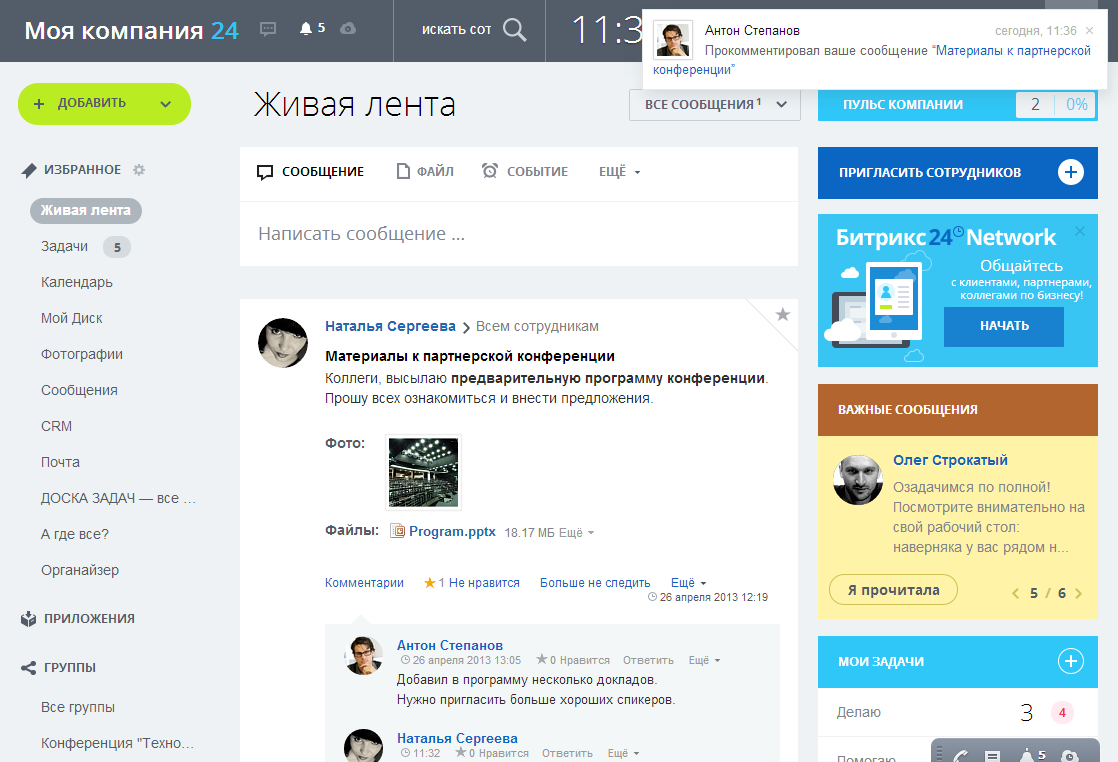
Task: Open Ещё menu under main post
Action: pyautogui.click(x=688, y=582)
